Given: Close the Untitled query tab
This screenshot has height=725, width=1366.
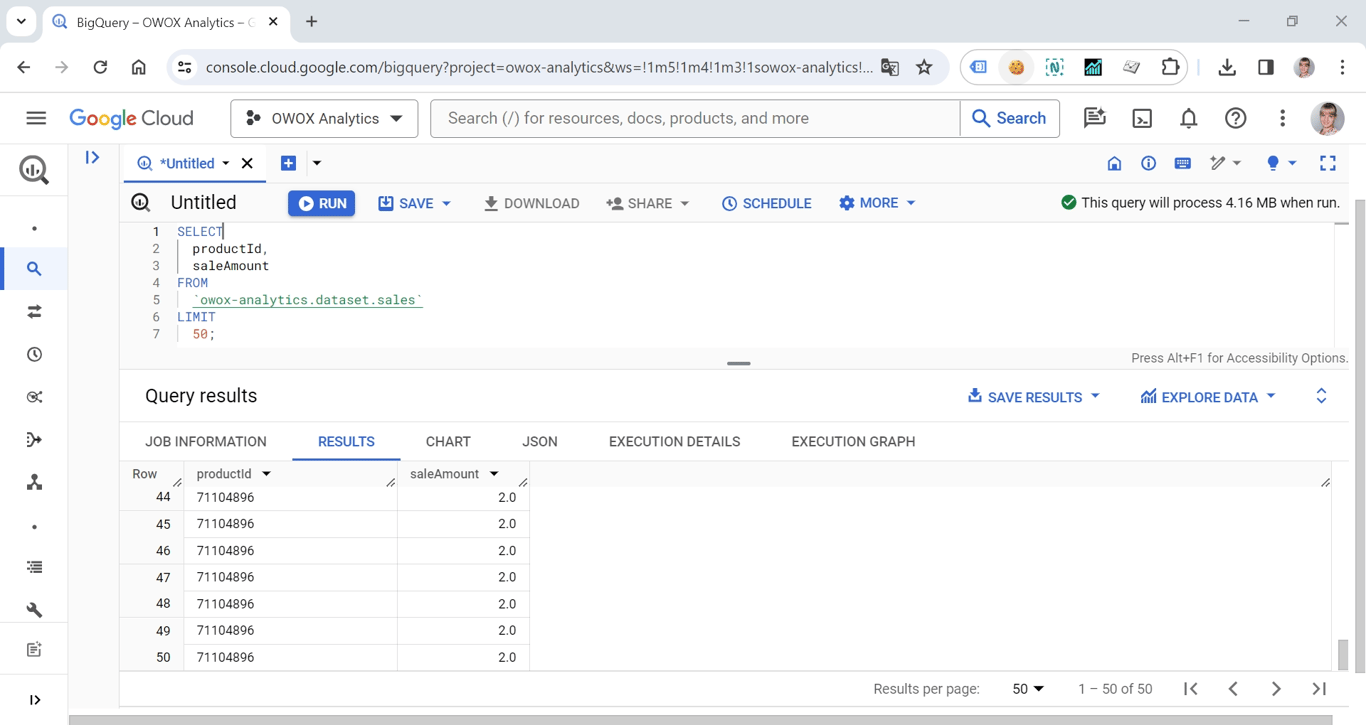Looking at the screenshot, I should pos(247,163).
